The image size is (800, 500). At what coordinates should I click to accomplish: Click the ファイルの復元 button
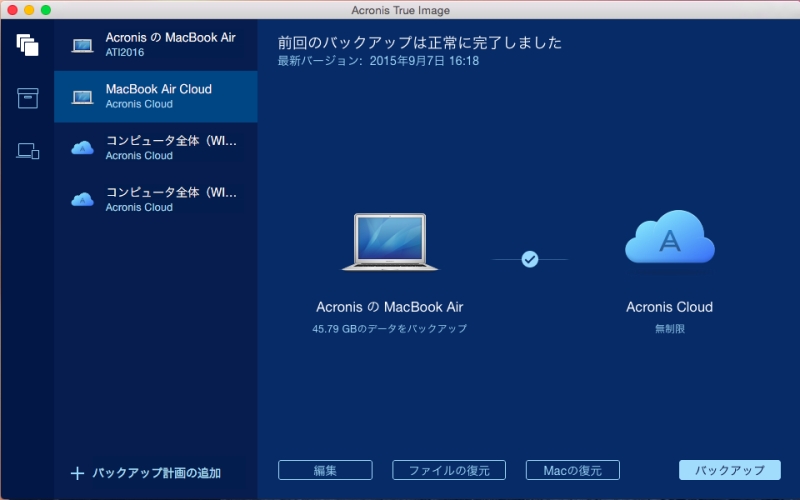click(449, 470)
